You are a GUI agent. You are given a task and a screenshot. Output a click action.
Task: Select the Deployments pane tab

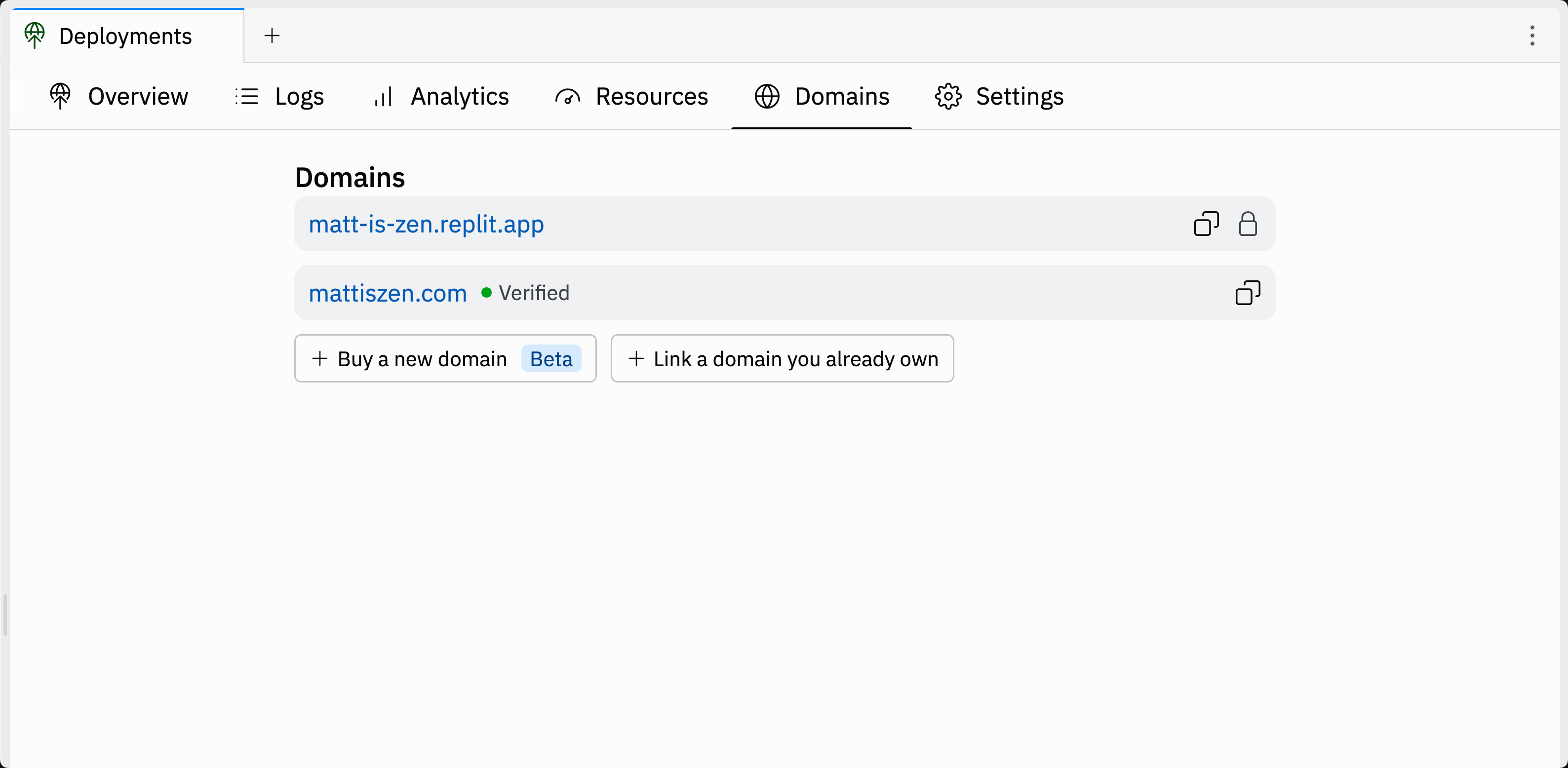(125, 37)
